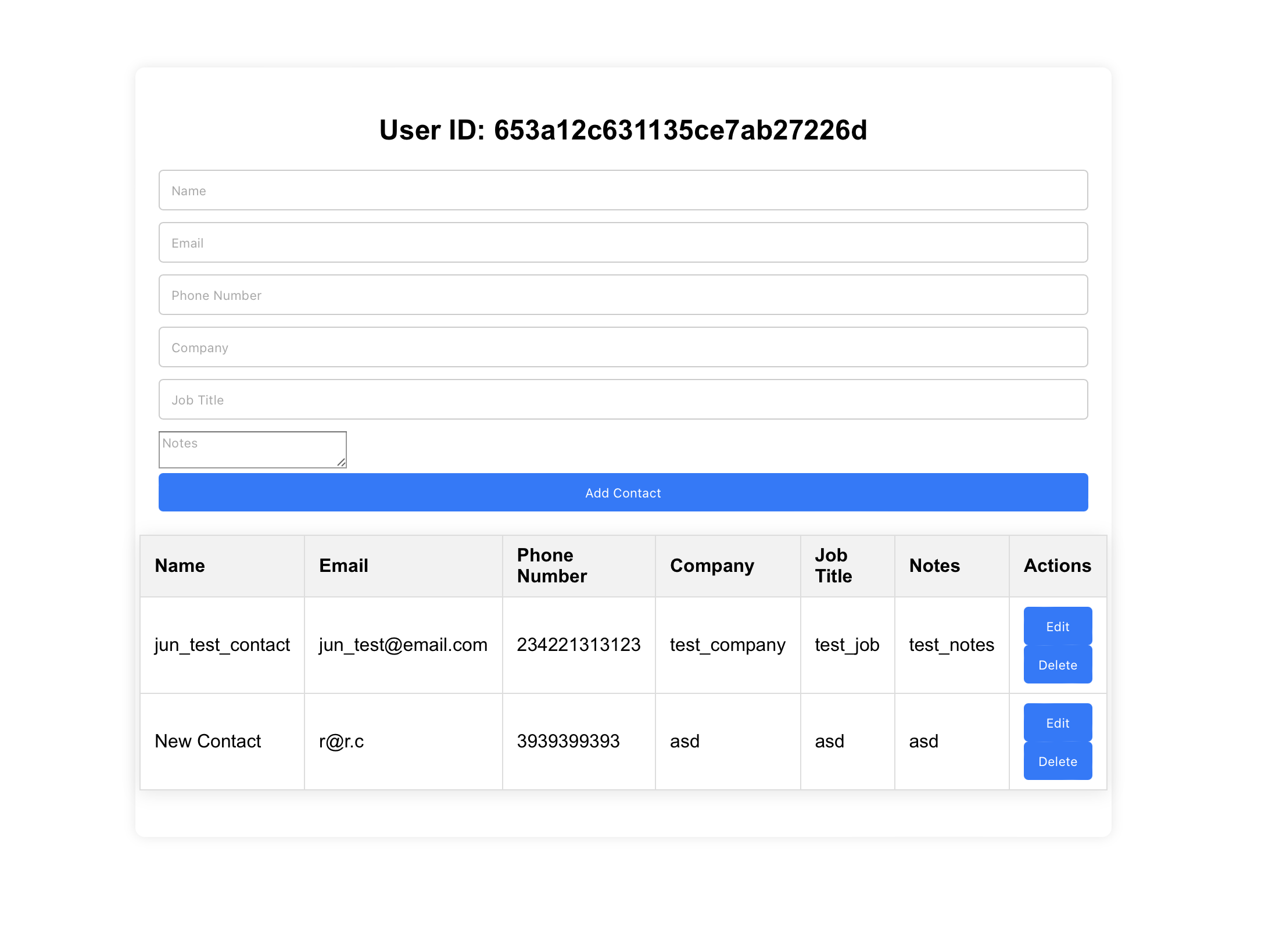Submit the Add Contact button
Viewport: 1283px width, 952px height.
click(x=623, y=492)
